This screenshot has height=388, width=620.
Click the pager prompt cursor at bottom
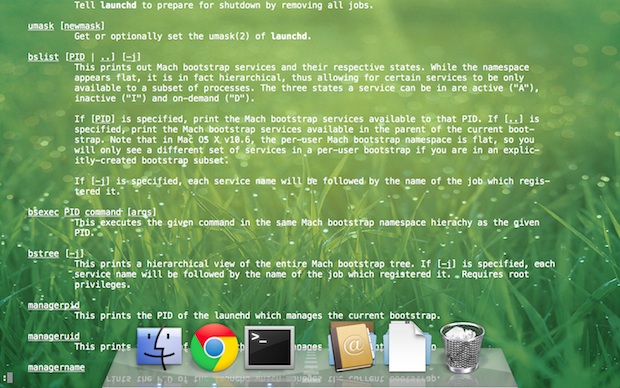(x=10, y=378)
